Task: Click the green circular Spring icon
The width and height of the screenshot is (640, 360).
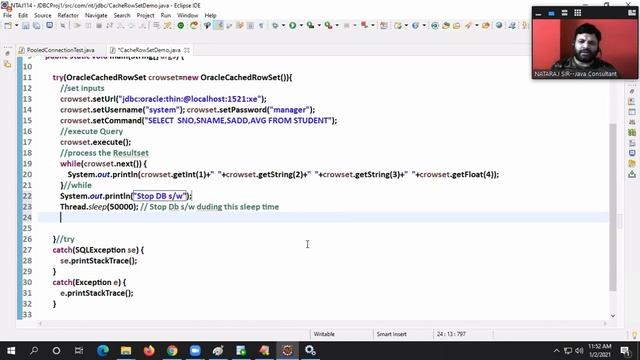Action: 181,26
